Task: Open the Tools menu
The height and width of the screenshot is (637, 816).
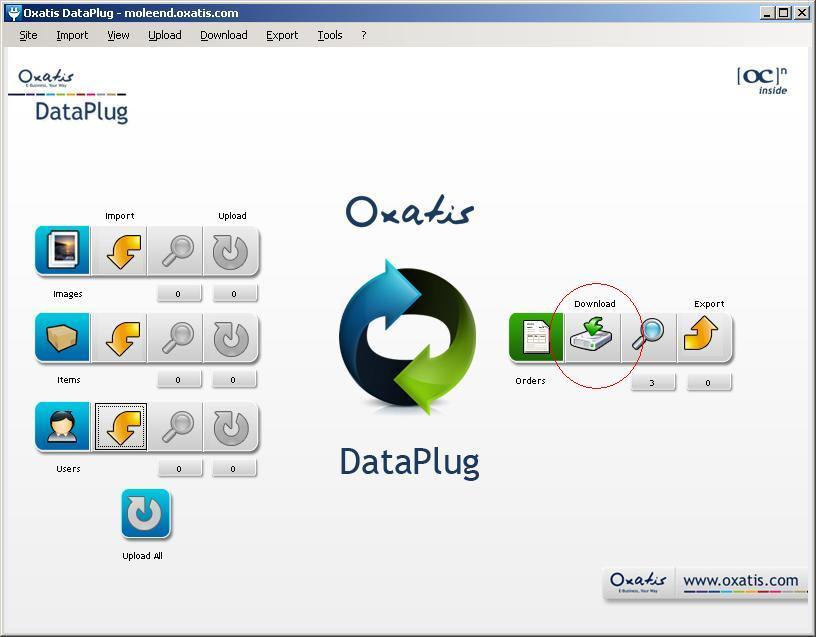Action: click(x=330, y=35)
